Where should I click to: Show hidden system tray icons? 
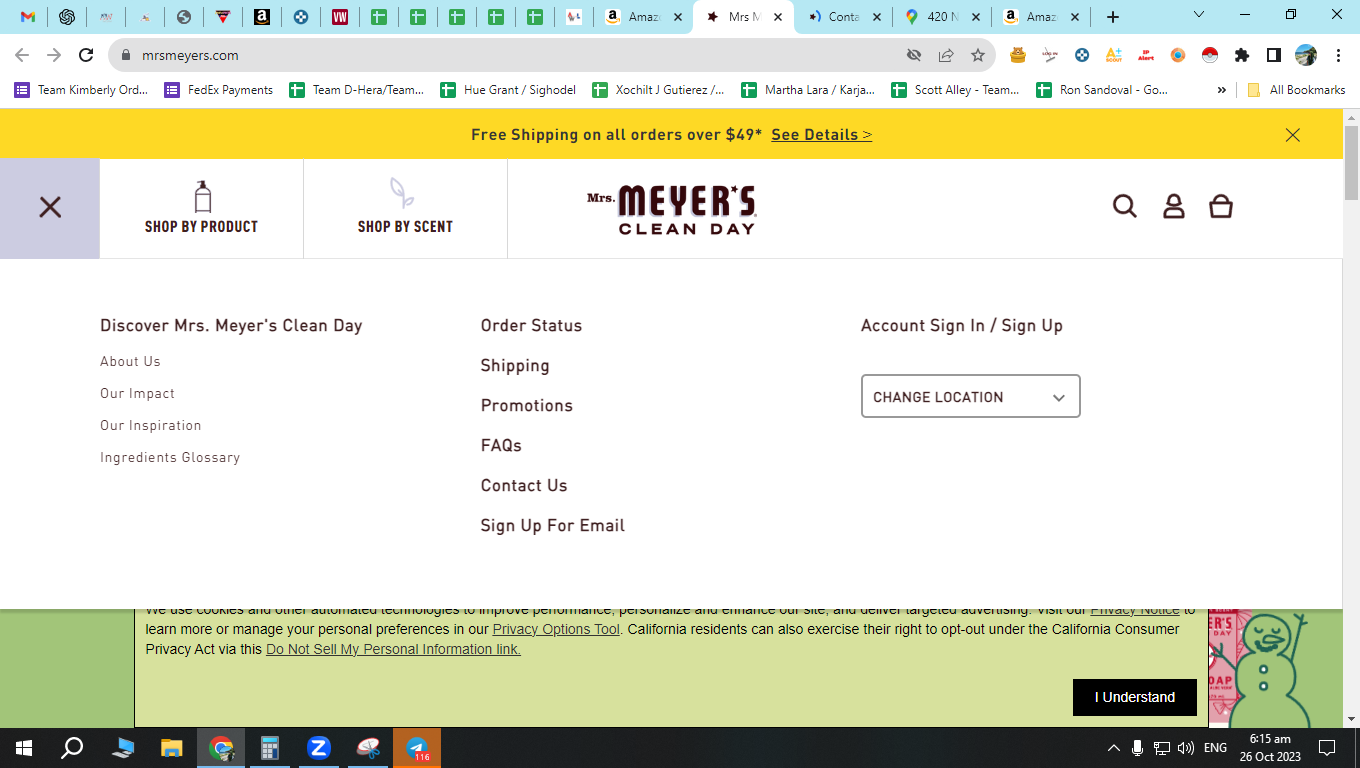click(x=1114, y=748)
